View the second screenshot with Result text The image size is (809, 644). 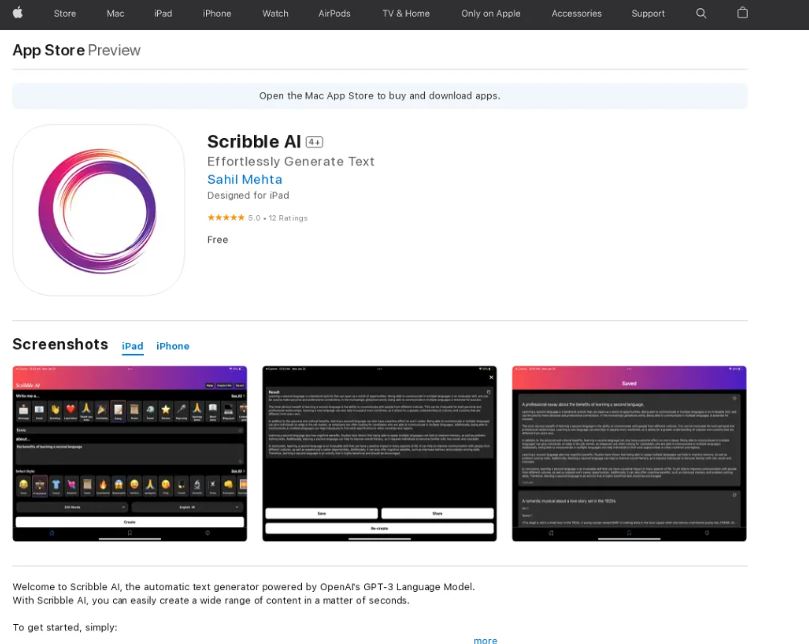380,454
